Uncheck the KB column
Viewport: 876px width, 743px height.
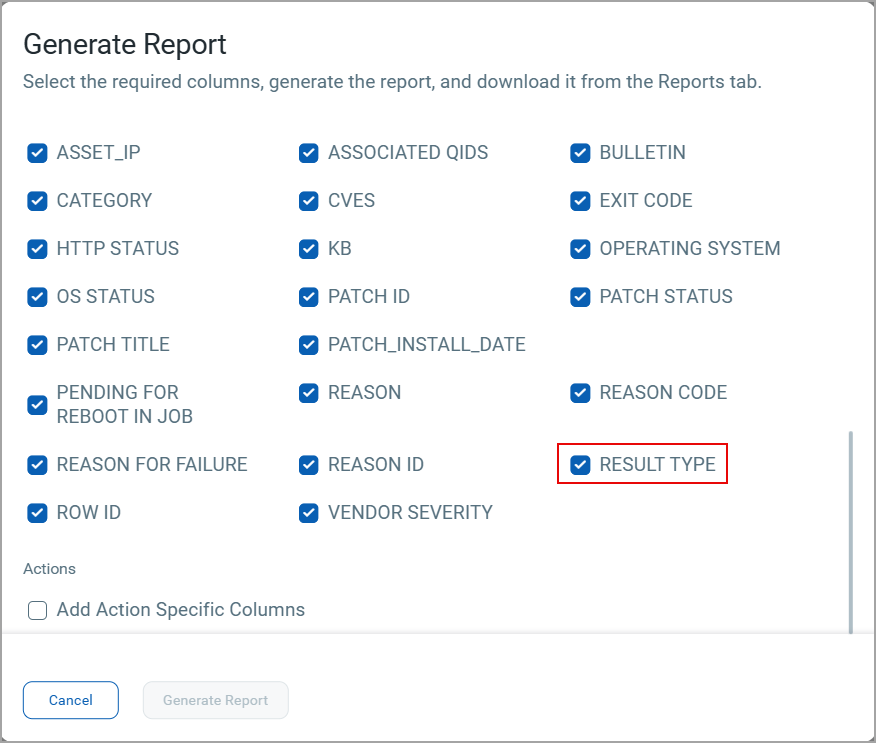(x=309, y=249)
